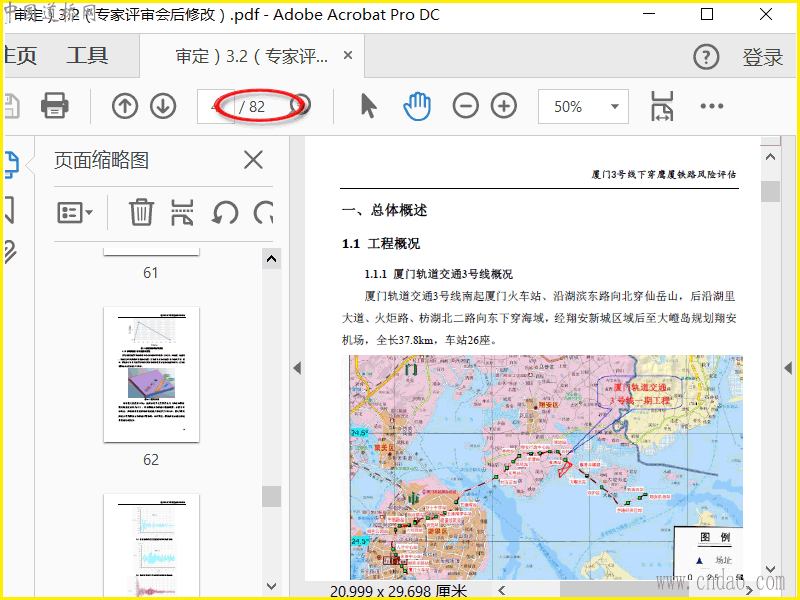Screen dimensions: 800x600
Task: Go to previous page with up arrow
Action: 124,105
